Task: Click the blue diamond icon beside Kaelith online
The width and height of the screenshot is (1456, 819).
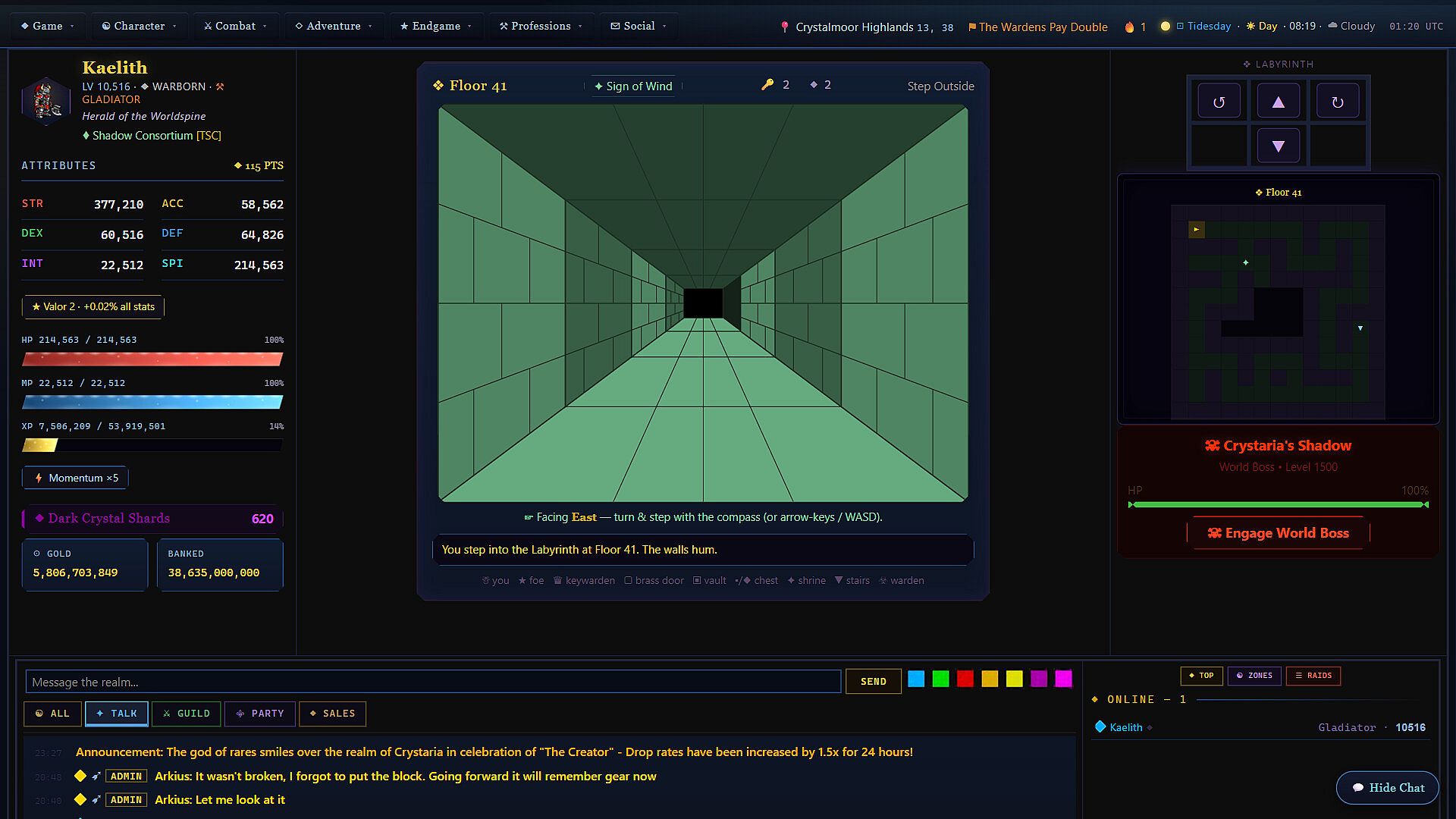Action: click(1100, 726)
